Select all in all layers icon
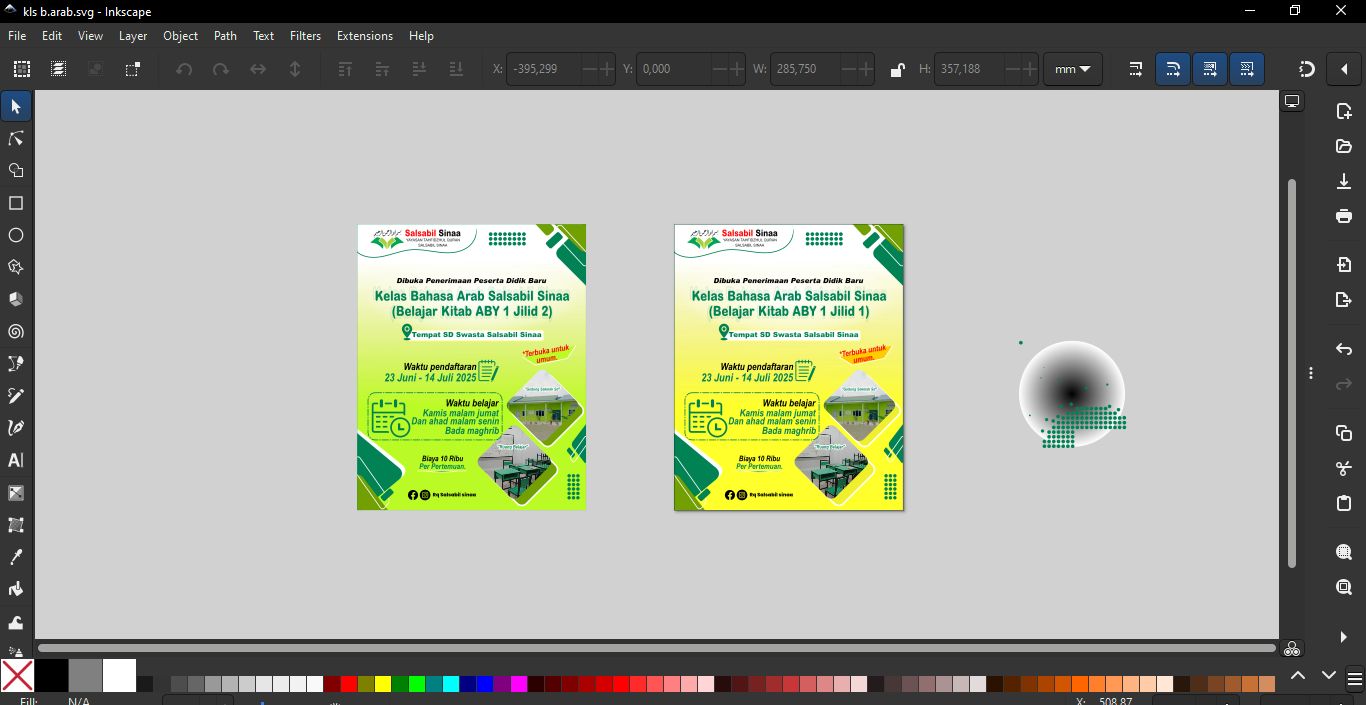The image size is (1366, 705). point(59,69)
